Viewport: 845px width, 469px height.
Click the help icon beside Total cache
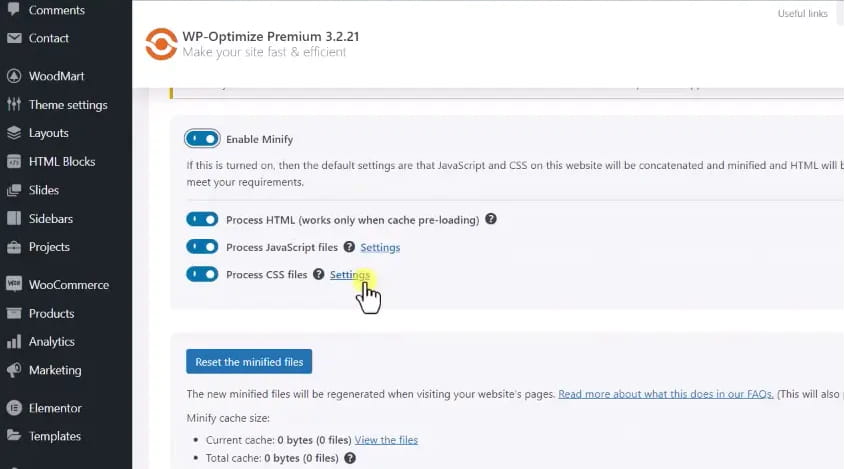coord(350,459)
